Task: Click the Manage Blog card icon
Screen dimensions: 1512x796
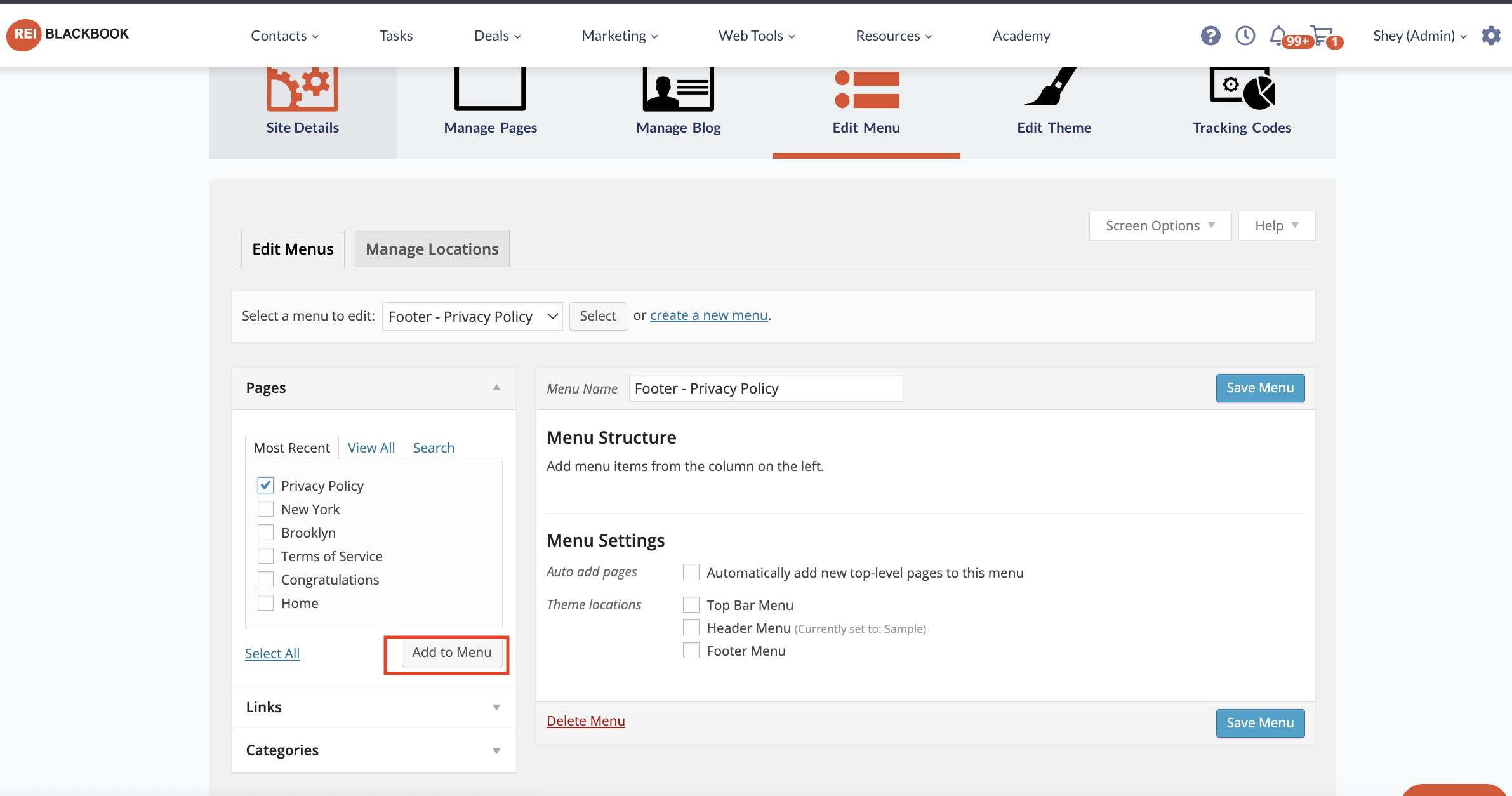Action: pos(678,89)
